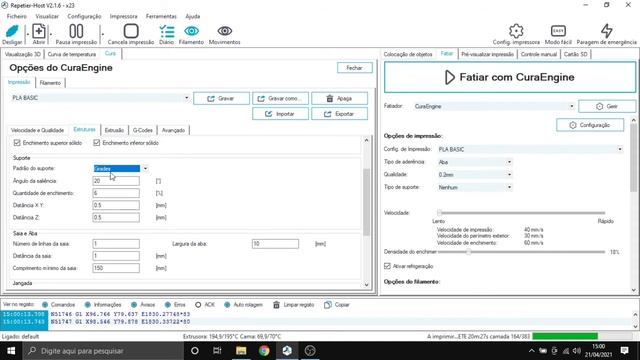Screen dimensions: 640x360
Task: Click the Largura da aba input field
Action: (275, 244)
